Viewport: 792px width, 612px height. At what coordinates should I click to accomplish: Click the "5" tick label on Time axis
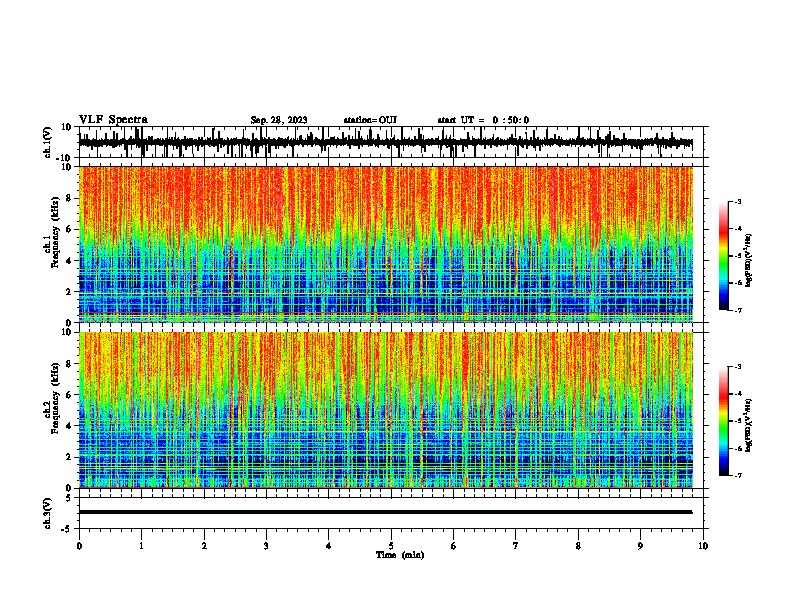391,546
